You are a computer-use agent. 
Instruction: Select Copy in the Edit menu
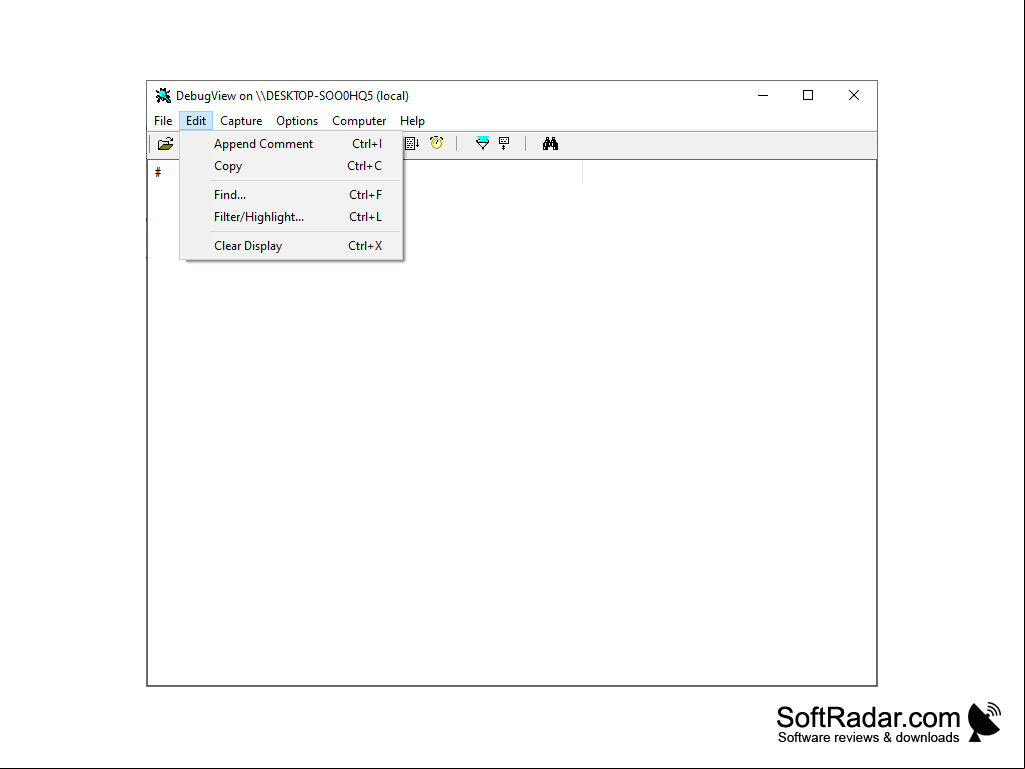click(292, 166)
